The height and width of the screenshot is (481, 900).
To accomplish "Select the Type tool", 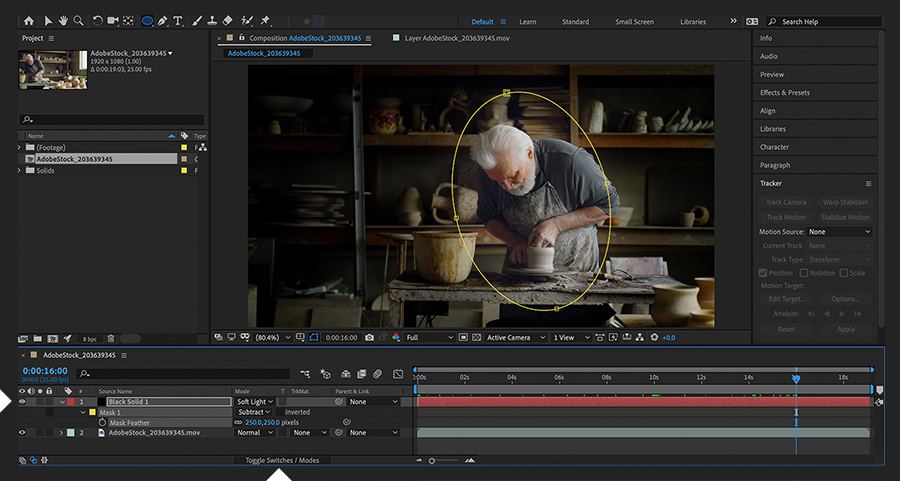I will [178, 20].
